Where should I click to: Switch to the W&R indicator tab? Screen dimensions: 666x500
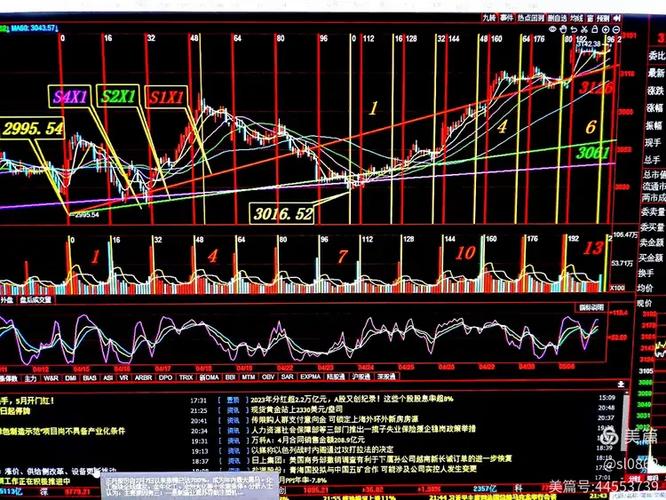pos(51,378)
